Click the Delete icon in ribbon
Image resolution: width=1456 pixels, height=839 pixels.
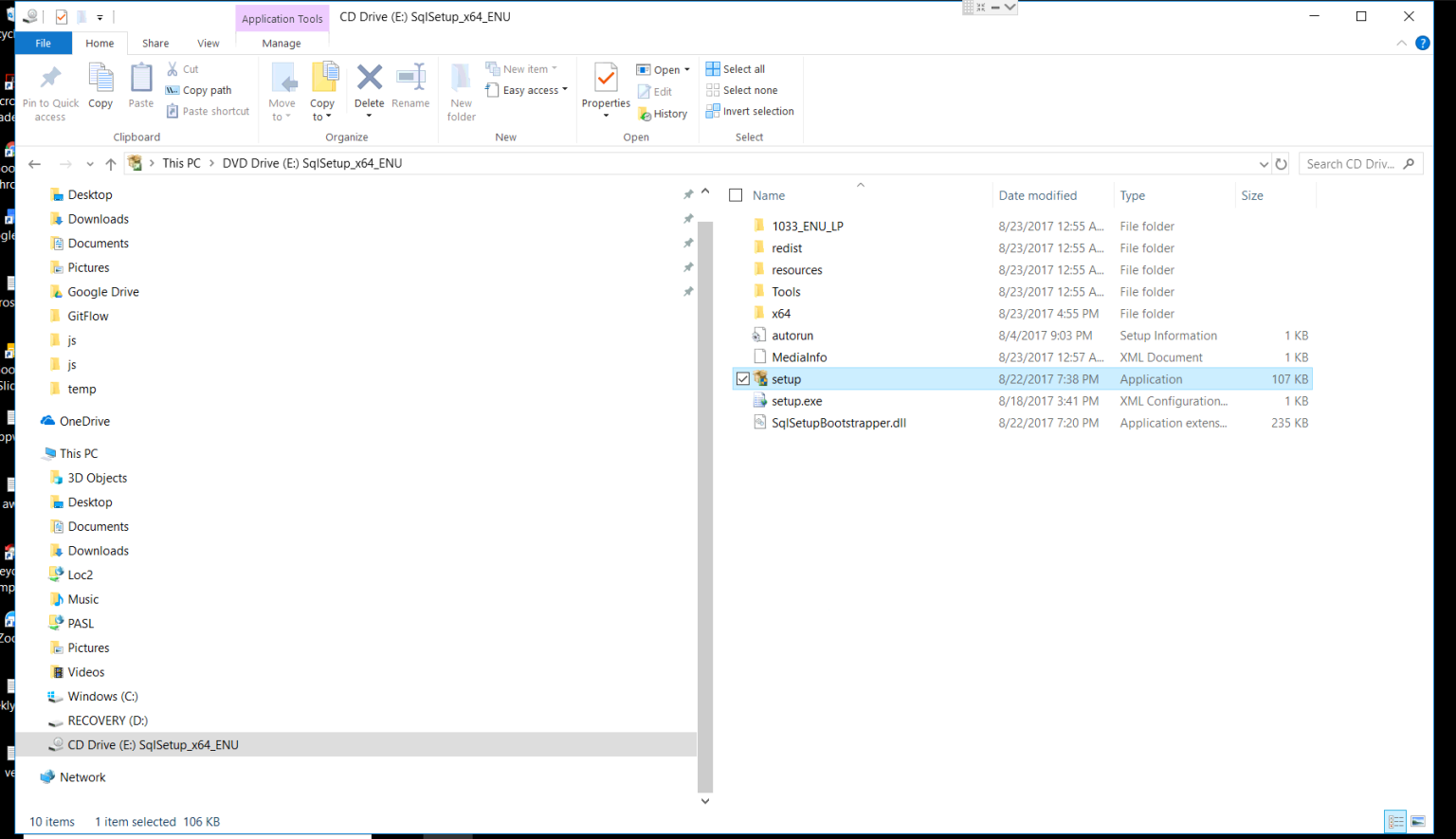[x=369, y=79]
